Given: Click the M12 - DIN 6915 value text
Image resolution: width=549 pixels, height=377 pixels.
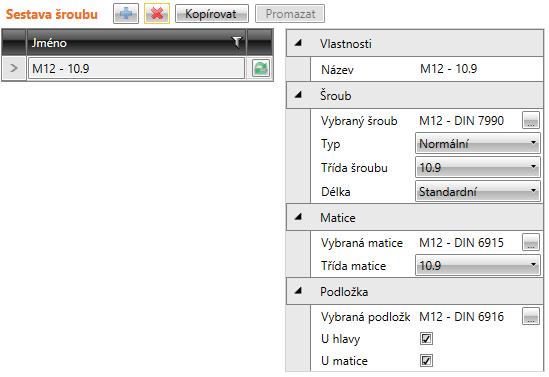Looking at the screenshot, I should [461, 242].
